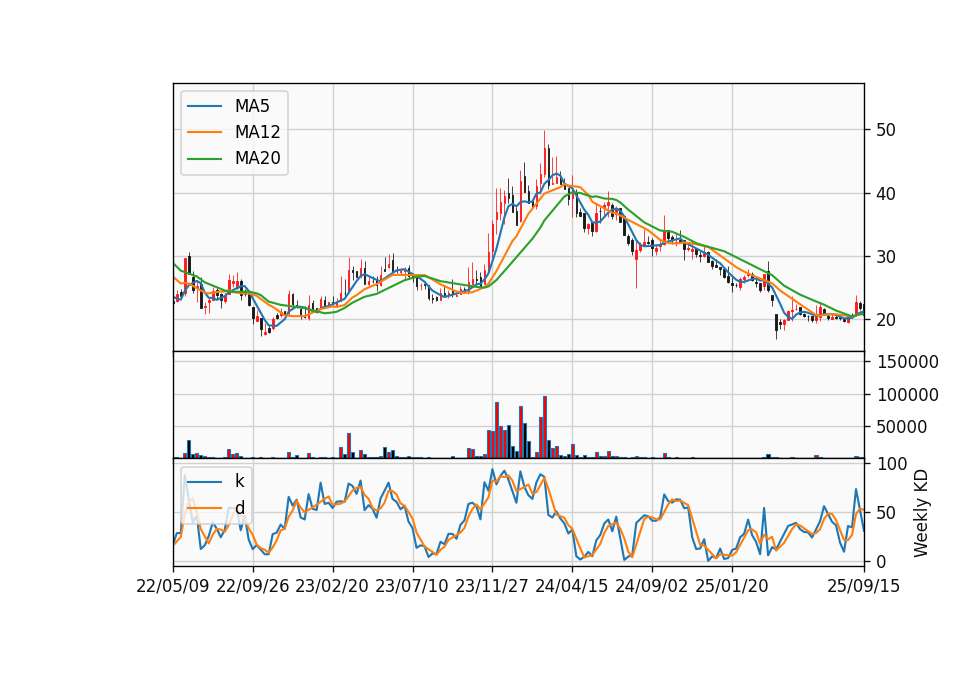Screen dimensions: 960x690
Task: Click the MA12 legend label
Action: click(x=257, y=132)
